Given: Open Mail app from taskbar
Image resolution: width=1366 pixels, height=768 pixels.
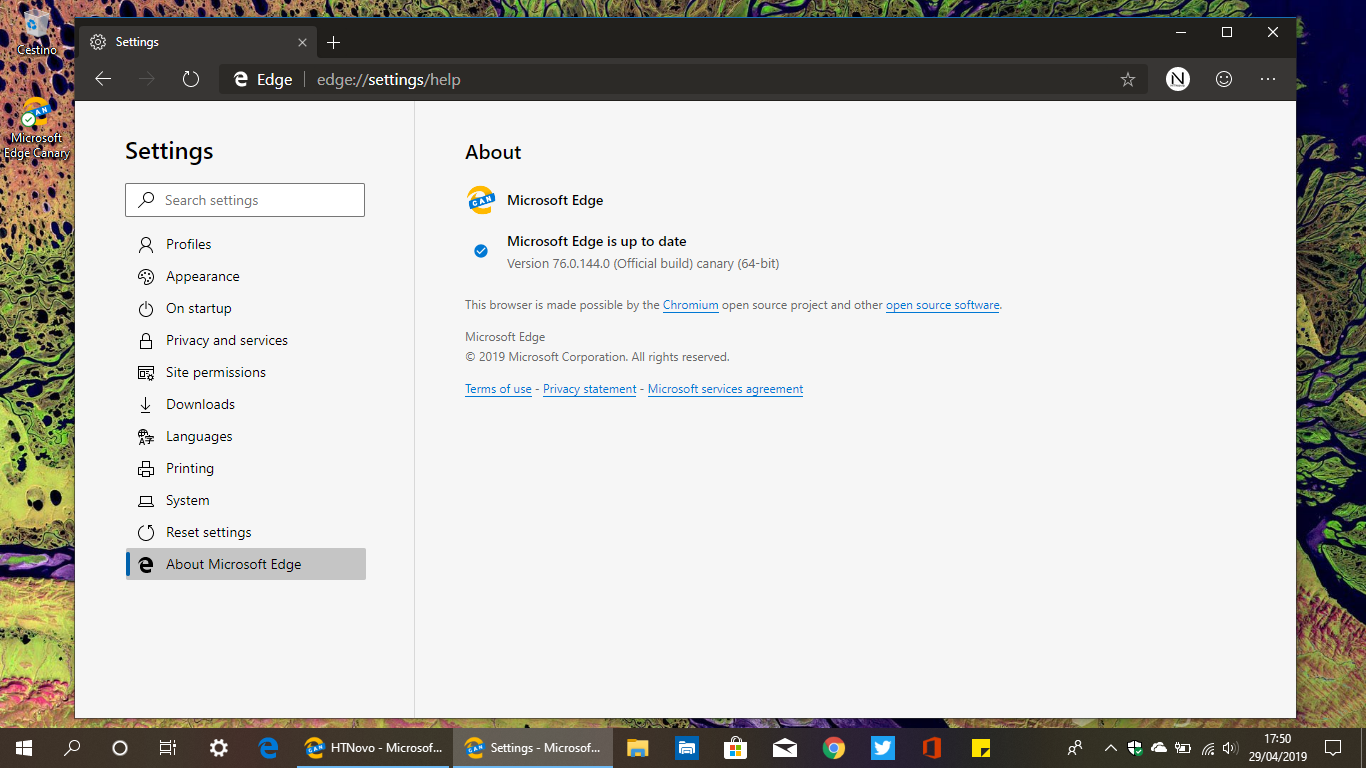Looking at the screenshot, I should click(785, 747).
